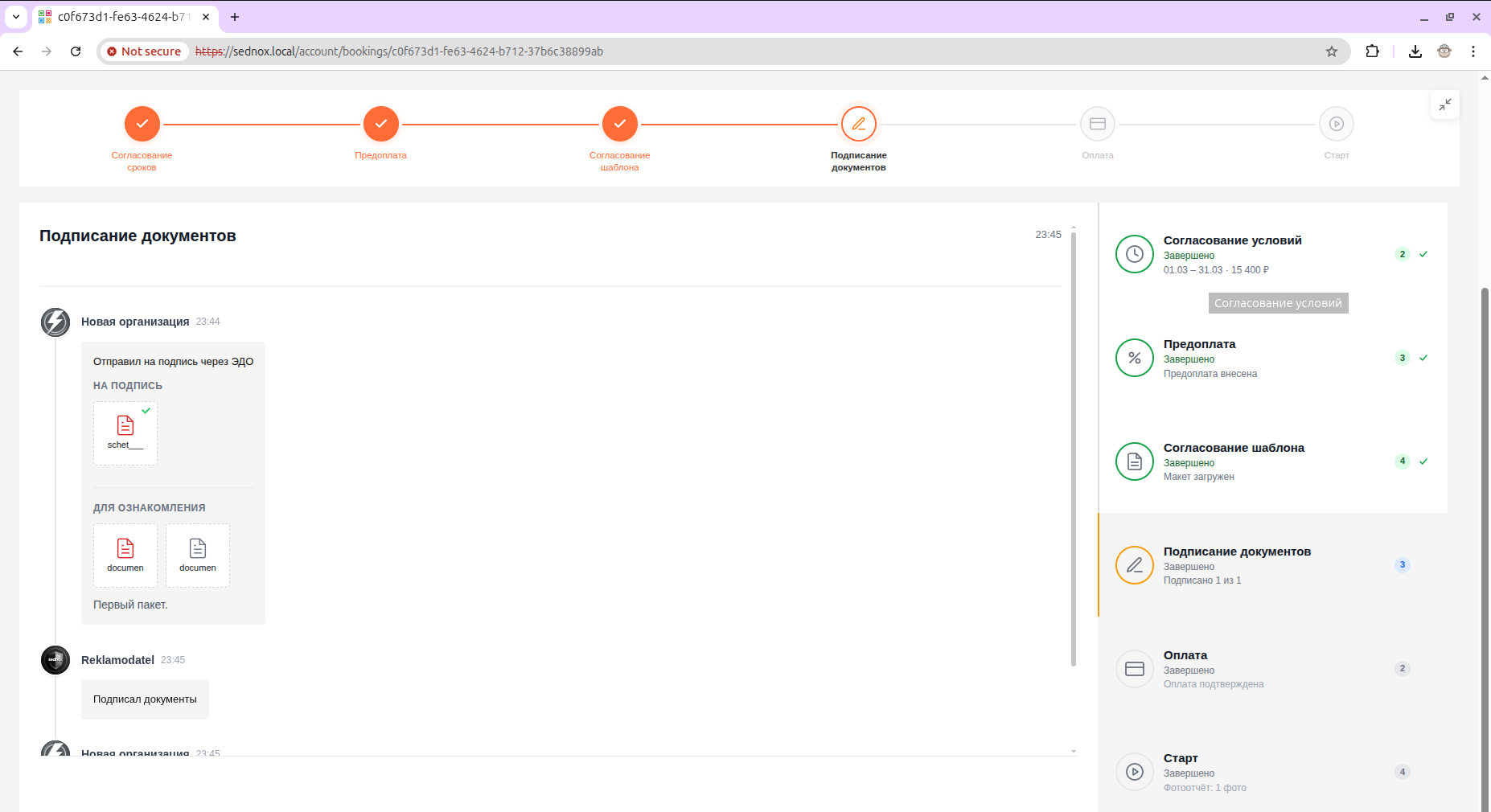Click the completed Предоплата step circle in stepper

click(x=380, y=124)
